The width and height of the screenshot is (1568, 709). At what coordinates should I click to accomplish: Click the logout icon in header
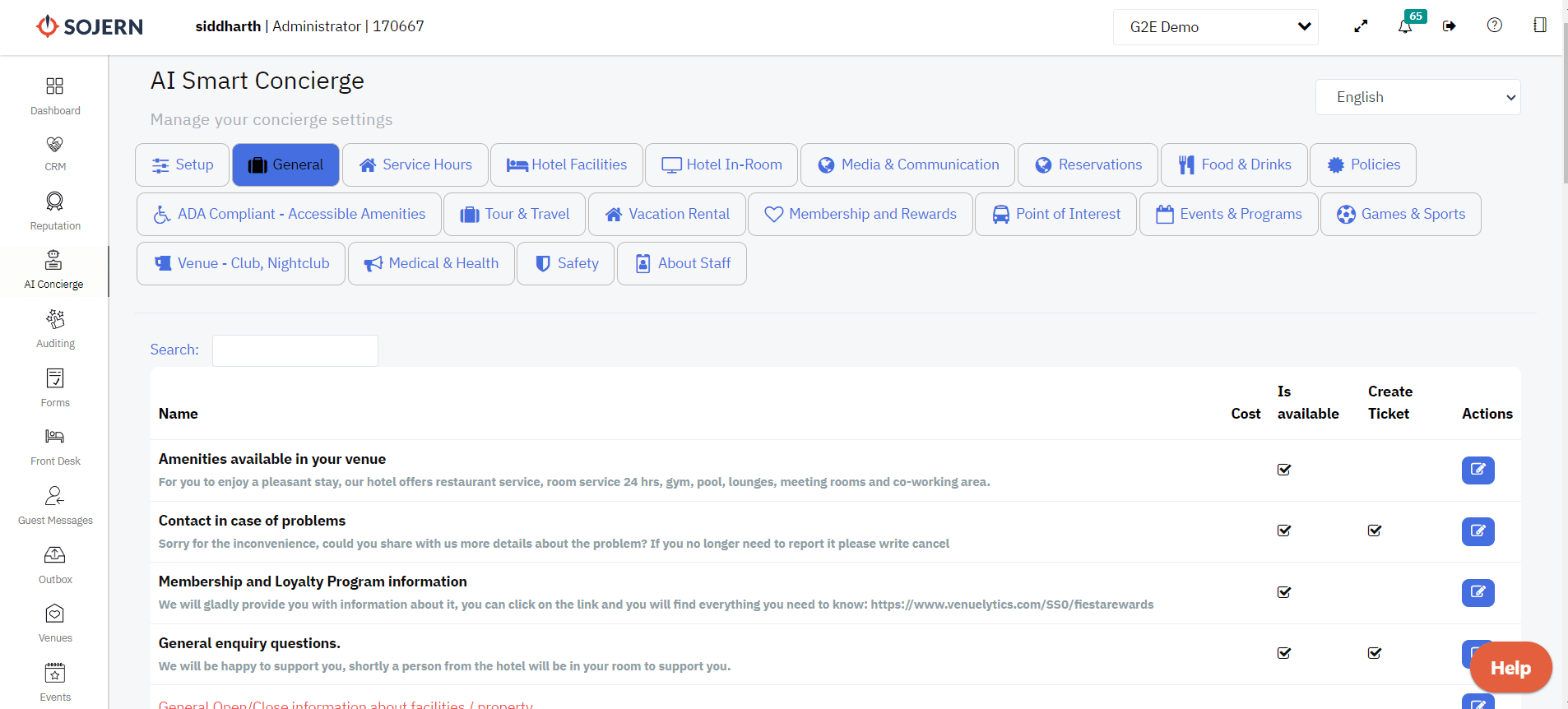pyautogui.click(x=1450, y=26)
